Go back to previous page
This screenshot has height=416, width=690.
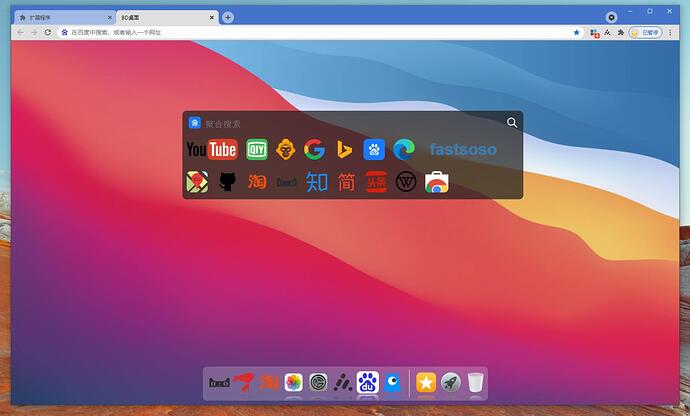[x=20, y=33]
